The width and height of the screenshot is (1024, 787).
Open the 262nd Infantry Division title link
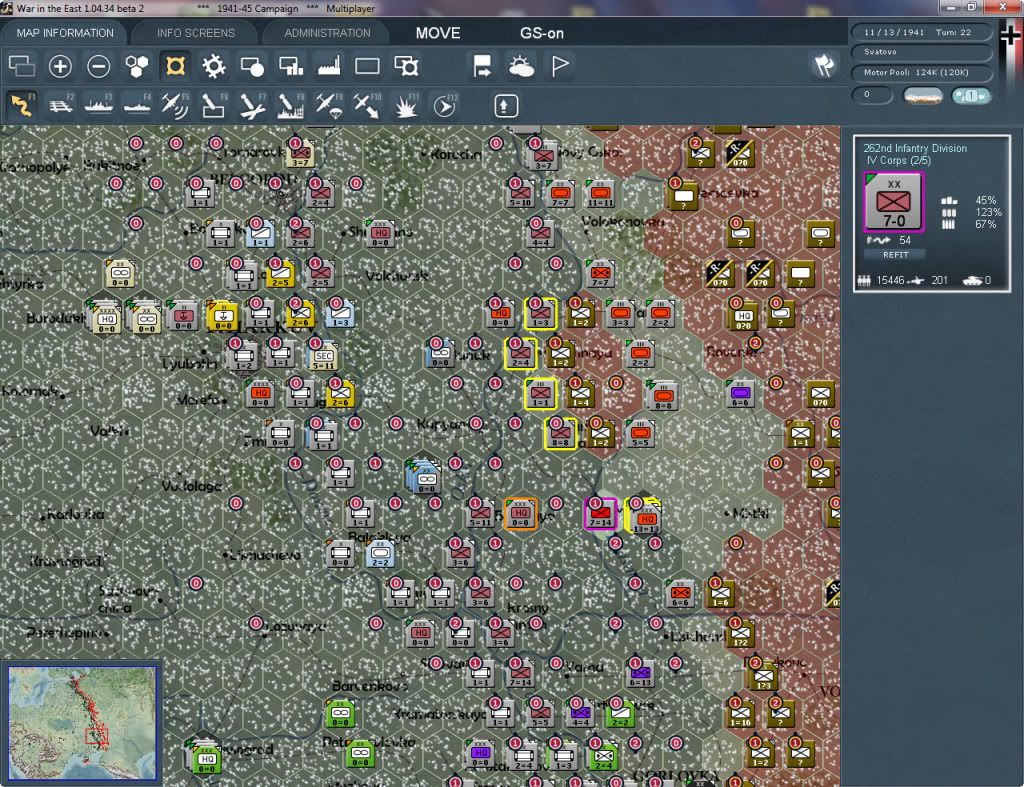pos(914,148)
